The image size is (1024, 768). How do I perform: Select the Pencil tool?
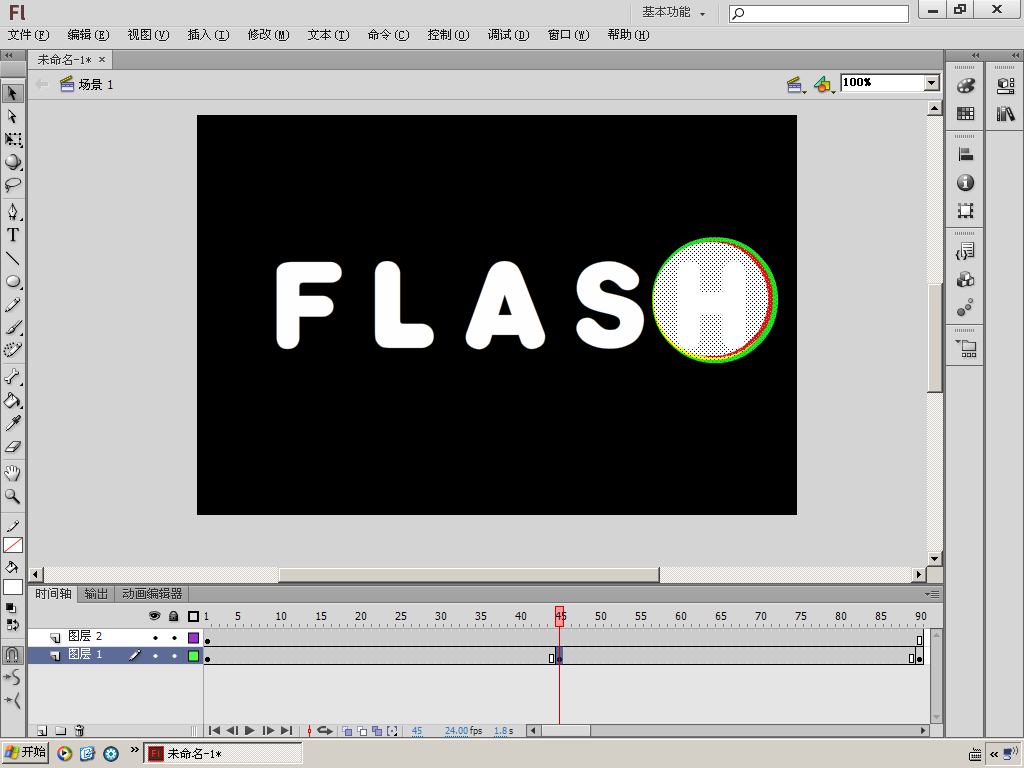tap(12, 305)
